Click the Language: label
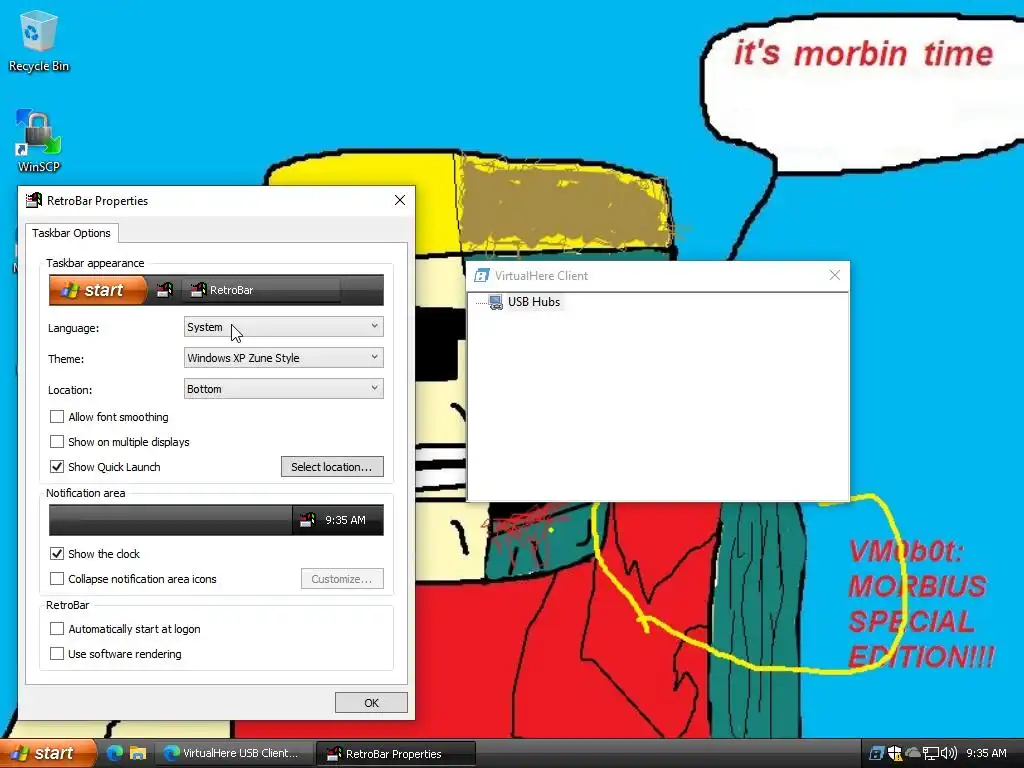The width and height of the screenshot is (1024, 768). click(x=74, y=328)
